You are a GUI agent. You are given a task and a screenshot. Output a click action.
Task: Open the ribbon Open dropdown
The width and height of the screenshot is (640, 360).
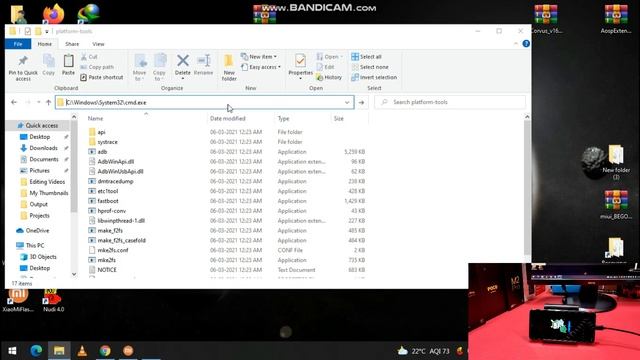click(x=329, y=57)
